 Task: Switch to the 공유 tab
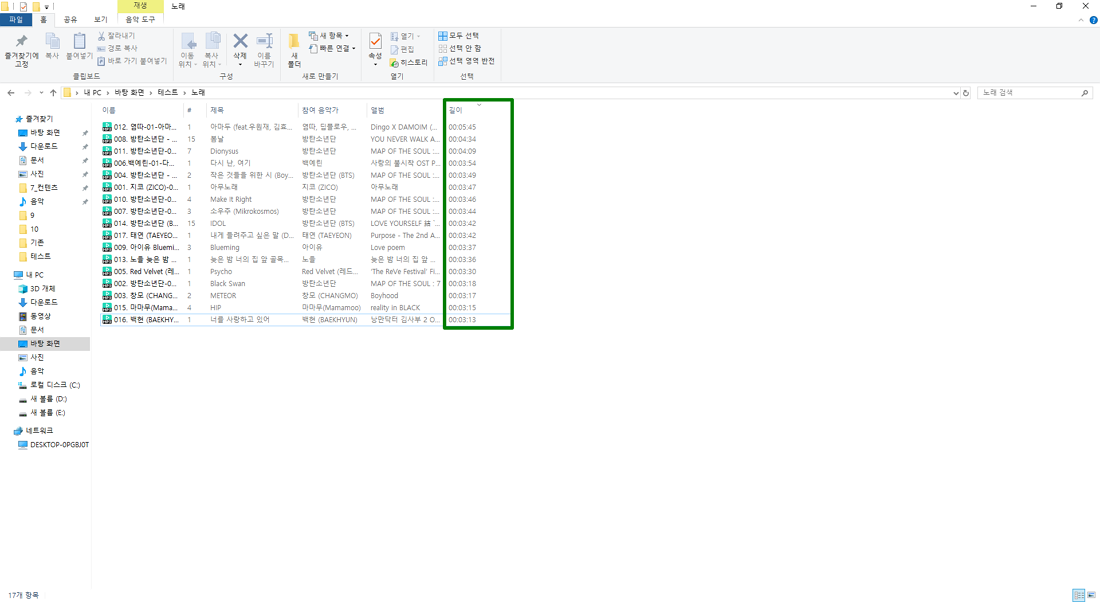pyautogui.click(x=70, y=20)
